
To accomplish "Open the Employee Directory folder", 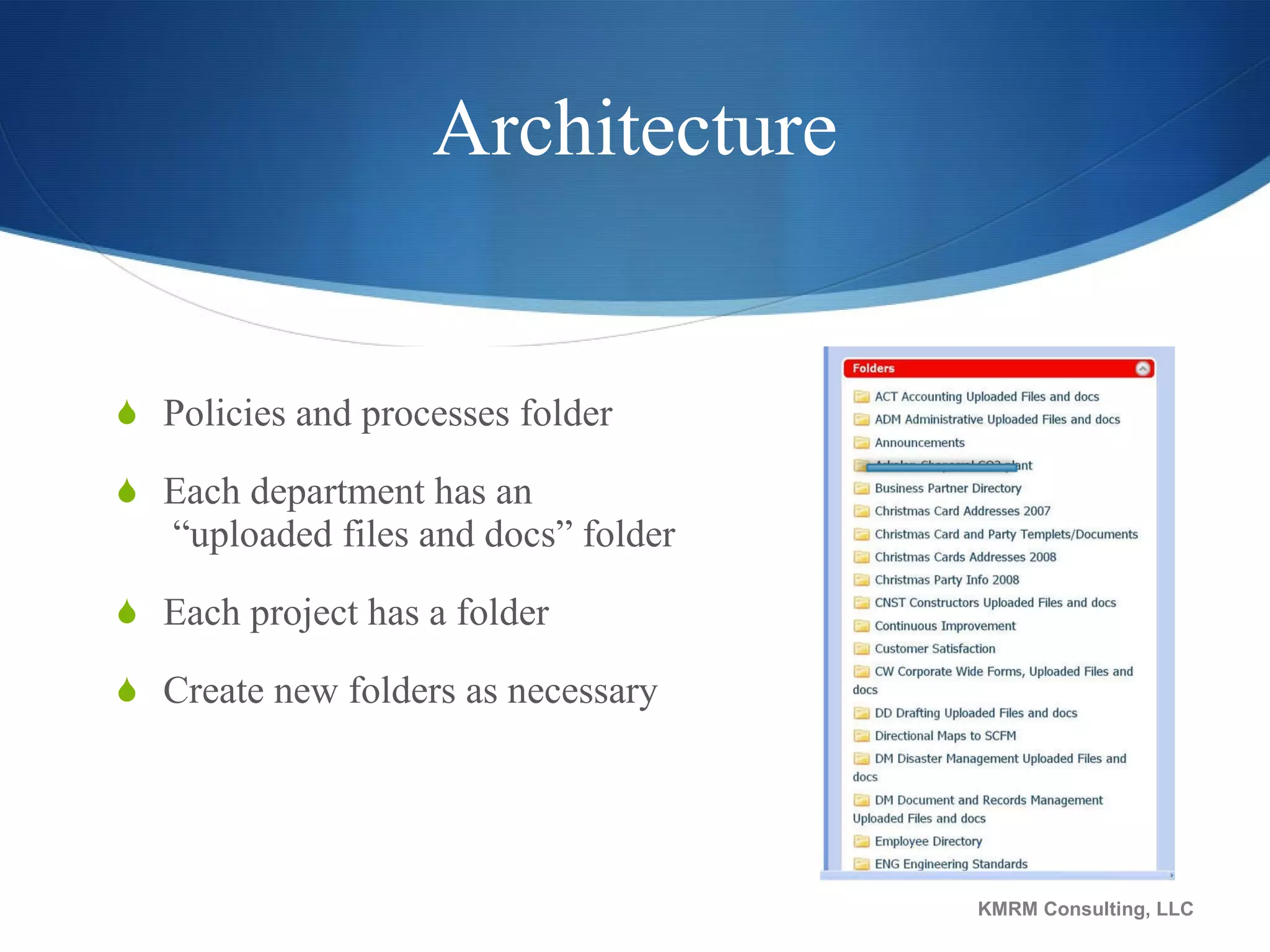I will 928,842.
